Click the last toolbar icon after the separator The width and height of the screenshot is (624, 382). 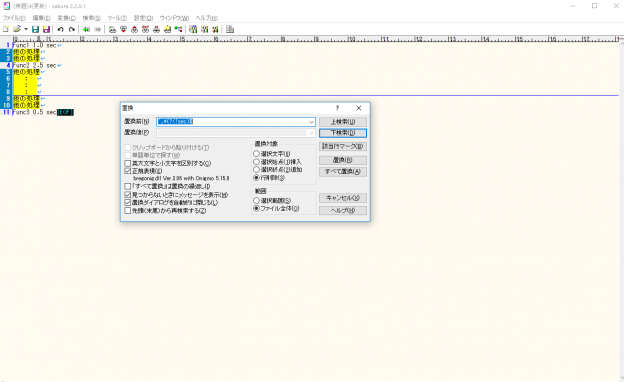tap(230, 29)
